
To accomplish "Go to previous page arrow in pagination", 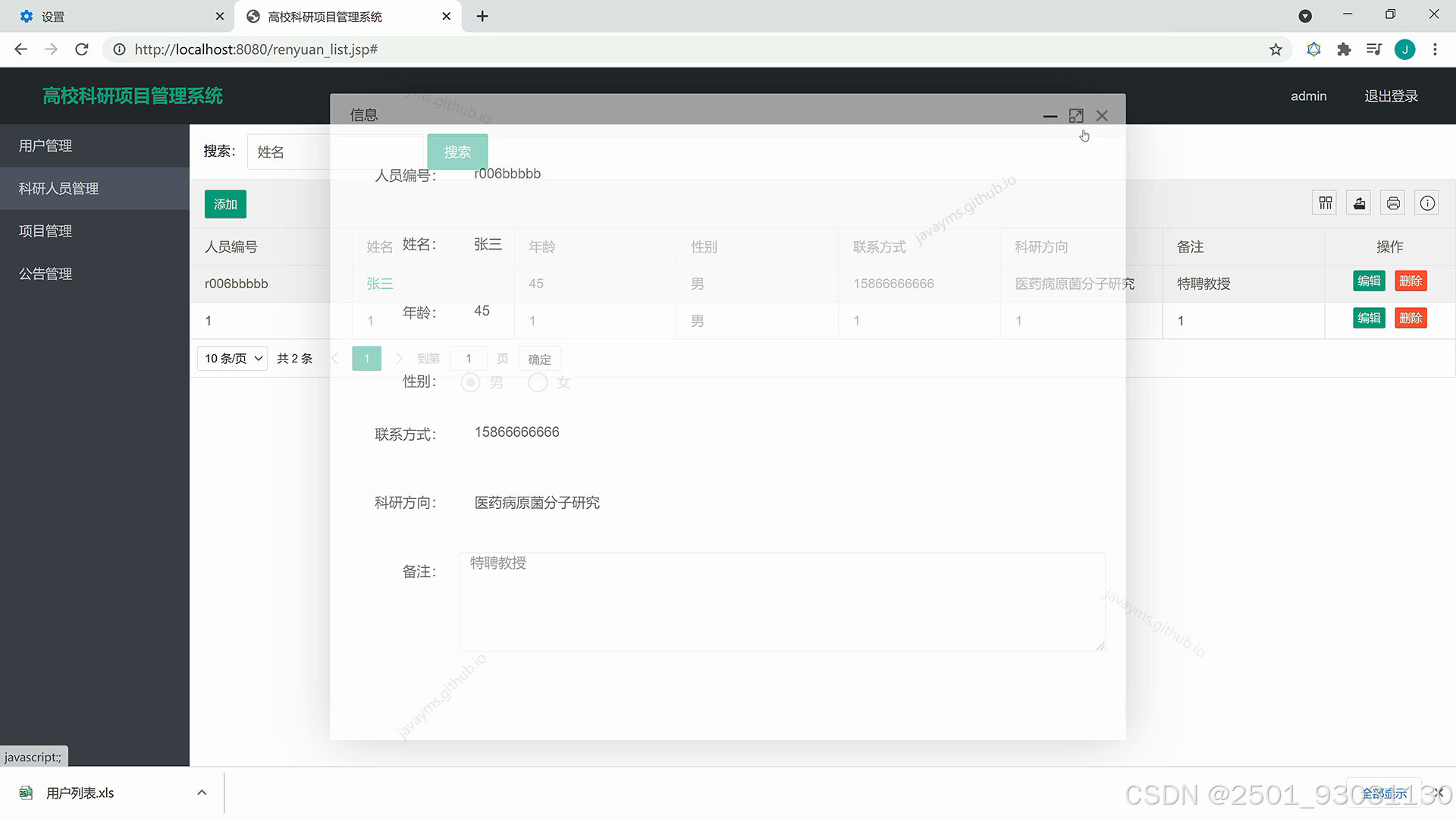I will point(335,359).
